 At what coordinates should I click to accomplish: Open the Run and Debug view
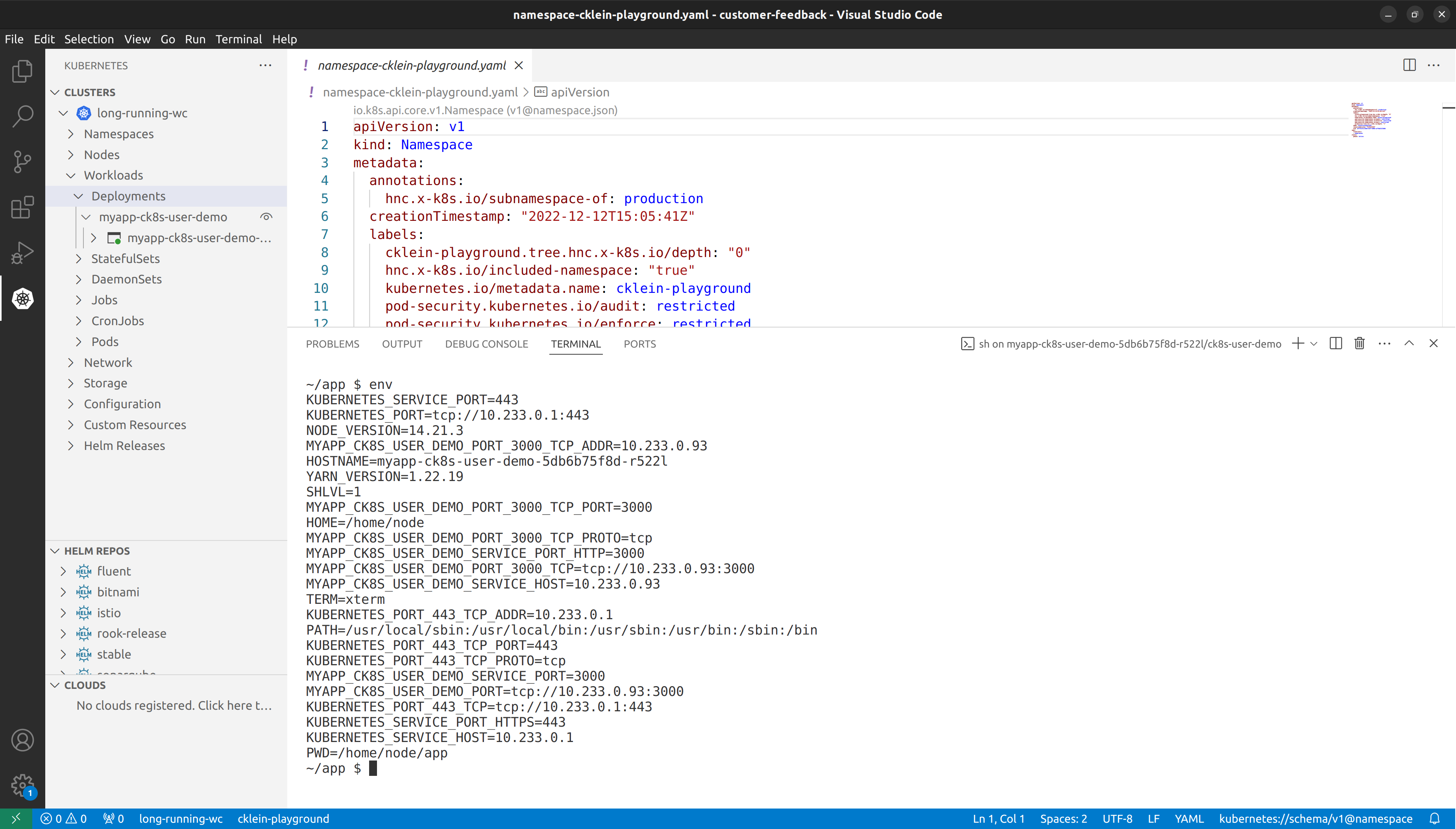click(22, 253)
